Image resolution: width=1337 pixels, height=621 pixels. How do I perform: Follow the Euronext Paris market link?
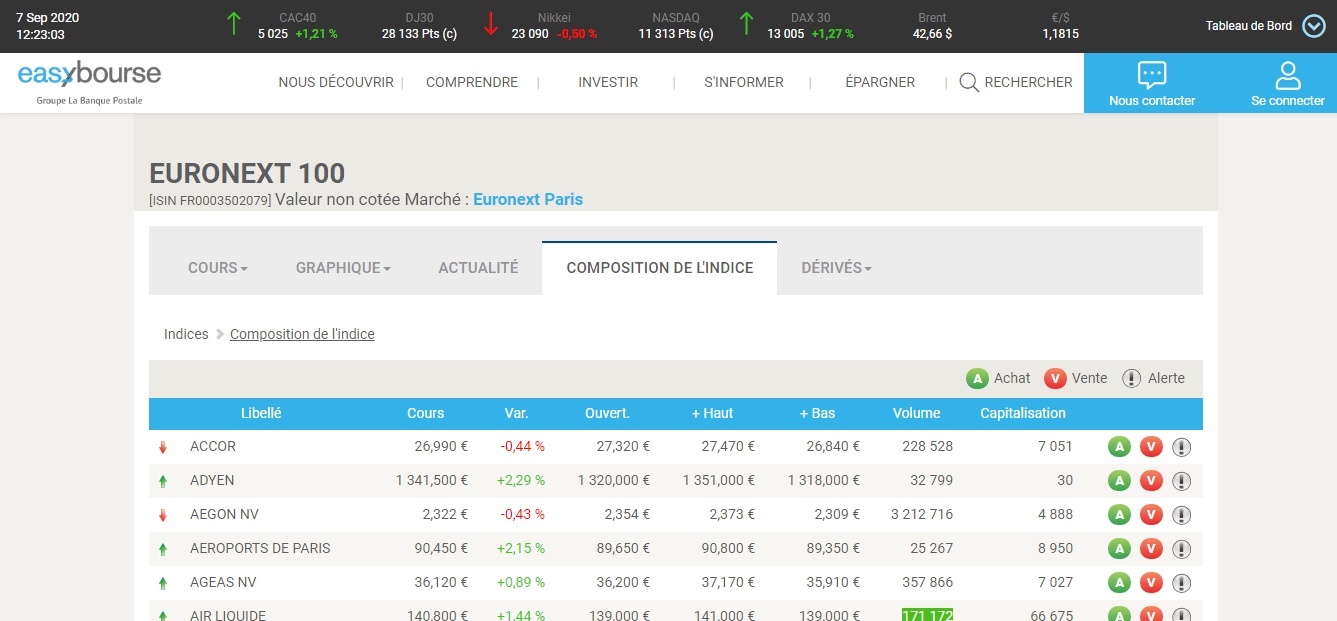tap(528, 199)
